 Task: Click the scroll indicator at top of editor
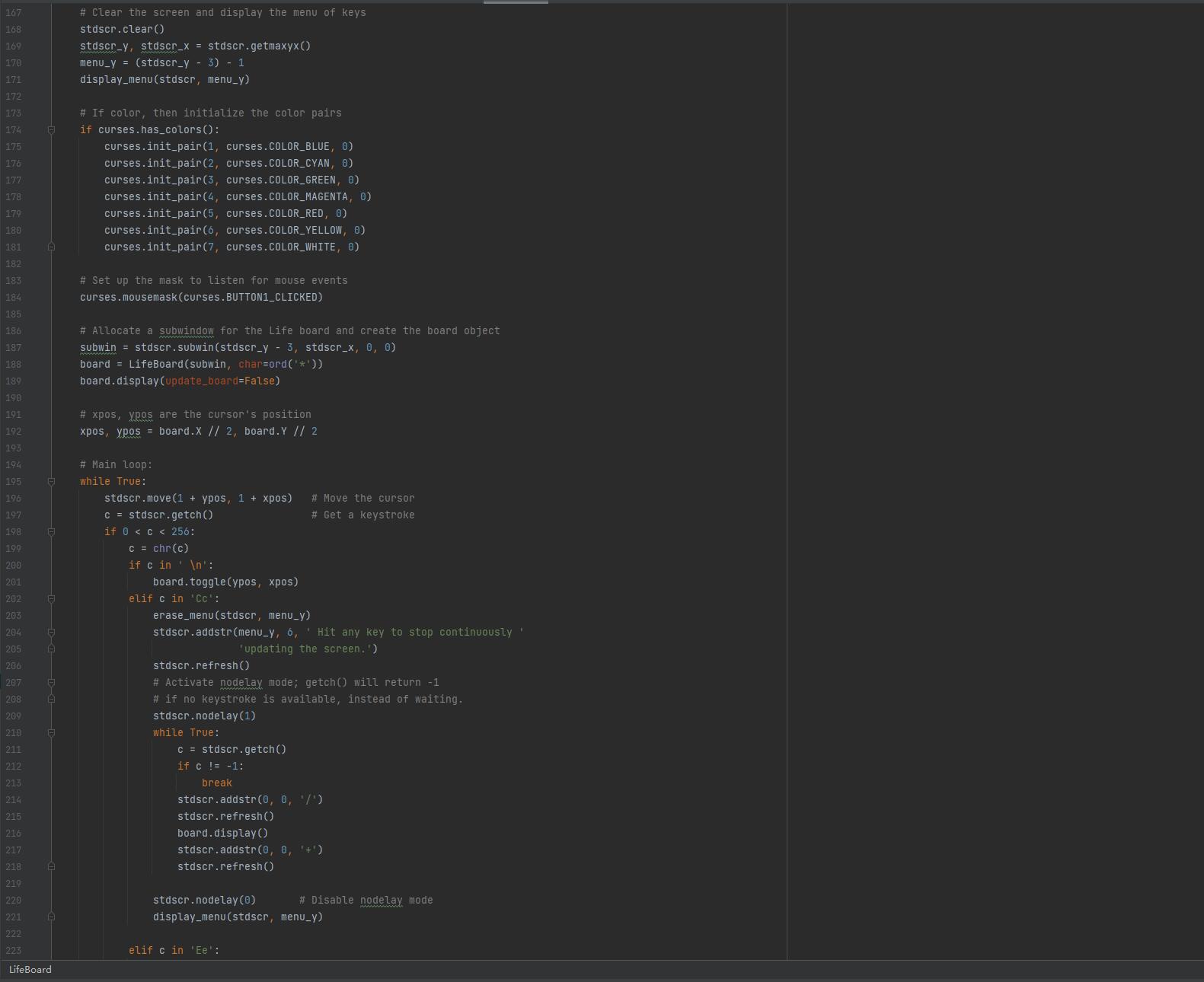click(x=516, y=2)
